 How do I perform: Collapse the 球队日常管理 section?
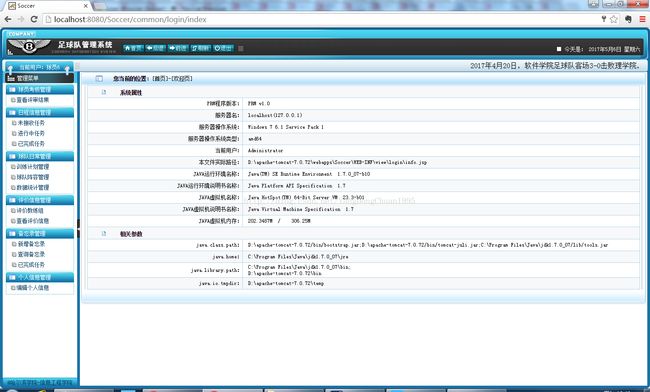click(40, 156)
